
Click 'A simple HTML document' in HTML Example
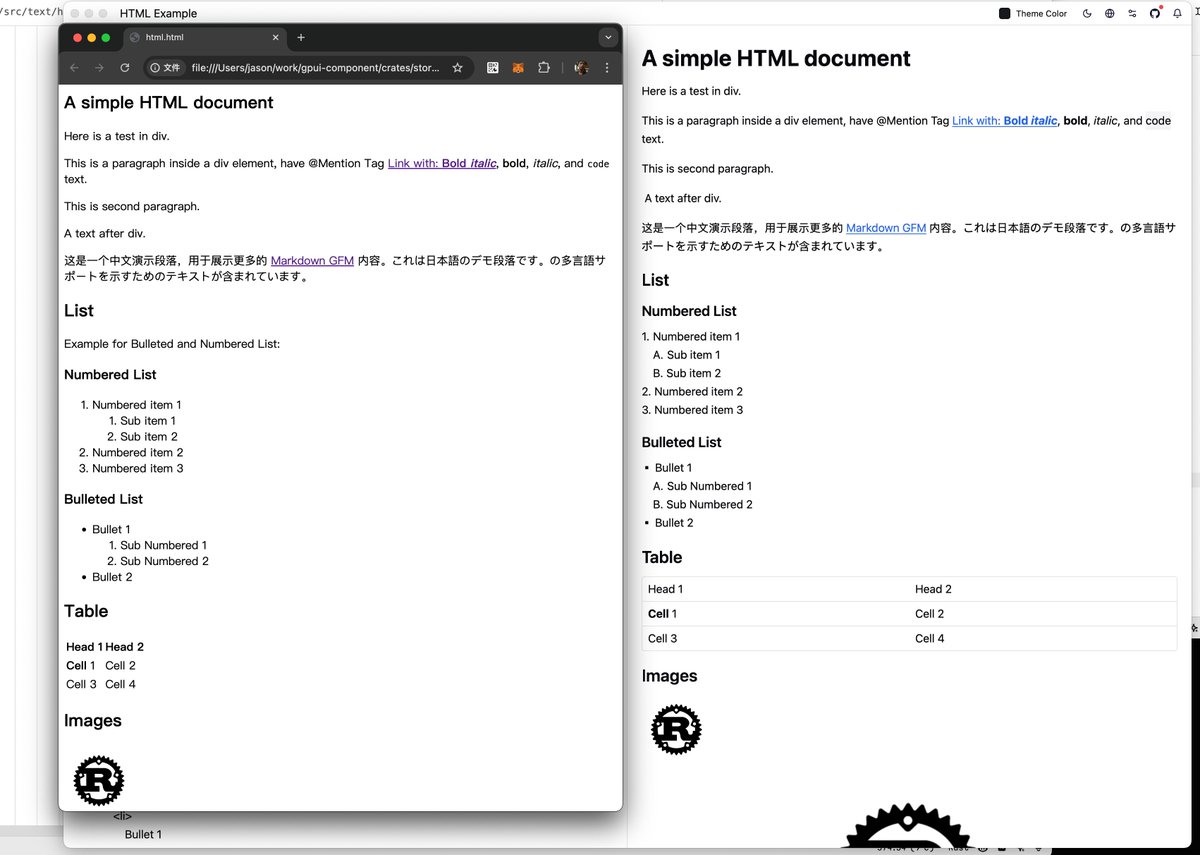[x=776, y=59]
